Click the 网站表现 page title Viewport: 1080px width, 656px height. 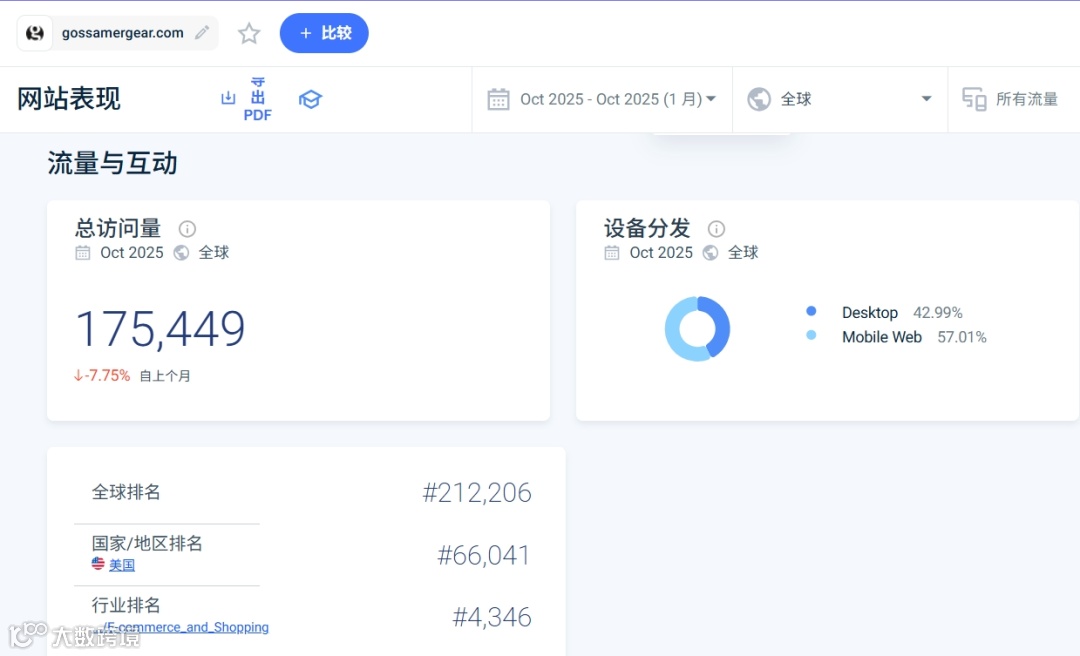(x=69, y=99)
